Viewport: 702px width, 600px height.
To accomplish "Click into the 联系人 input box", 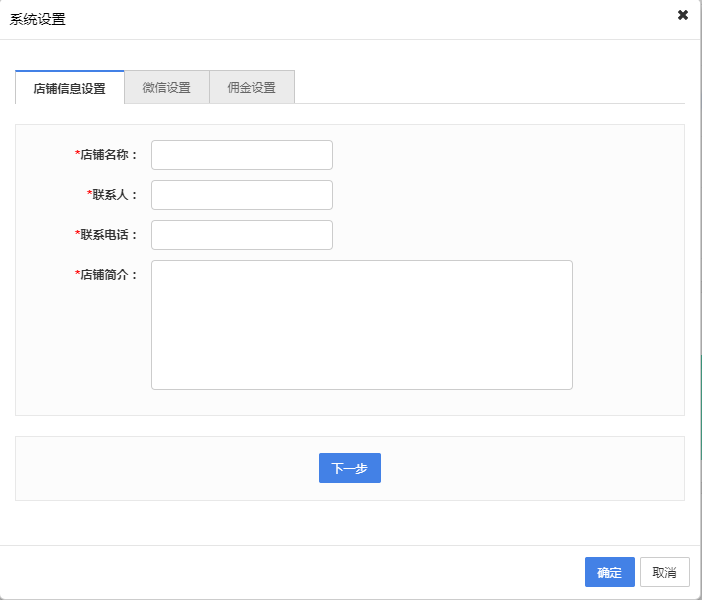I will (x=241, y=195).
